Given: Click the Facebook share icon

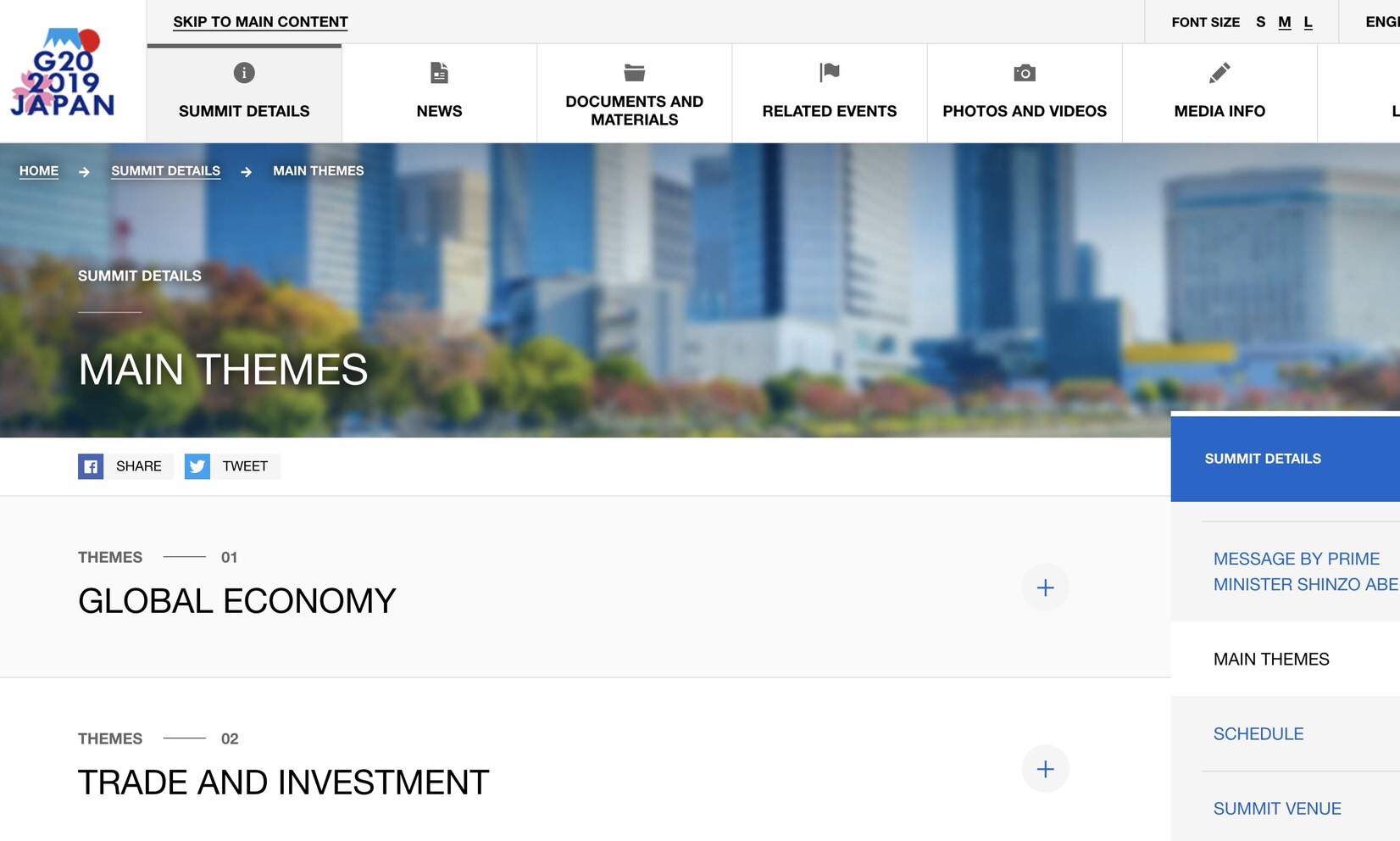Looking at the screenshot, I should pos(91,466).
